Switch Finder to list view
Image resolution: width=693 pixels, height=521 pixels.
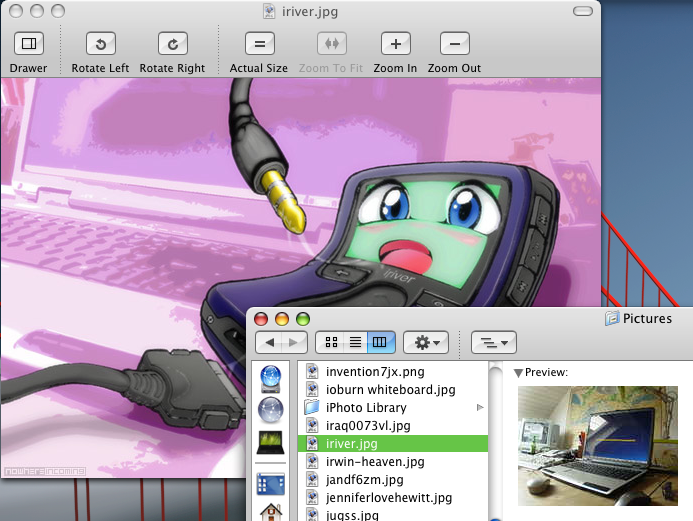click(355, 342)
